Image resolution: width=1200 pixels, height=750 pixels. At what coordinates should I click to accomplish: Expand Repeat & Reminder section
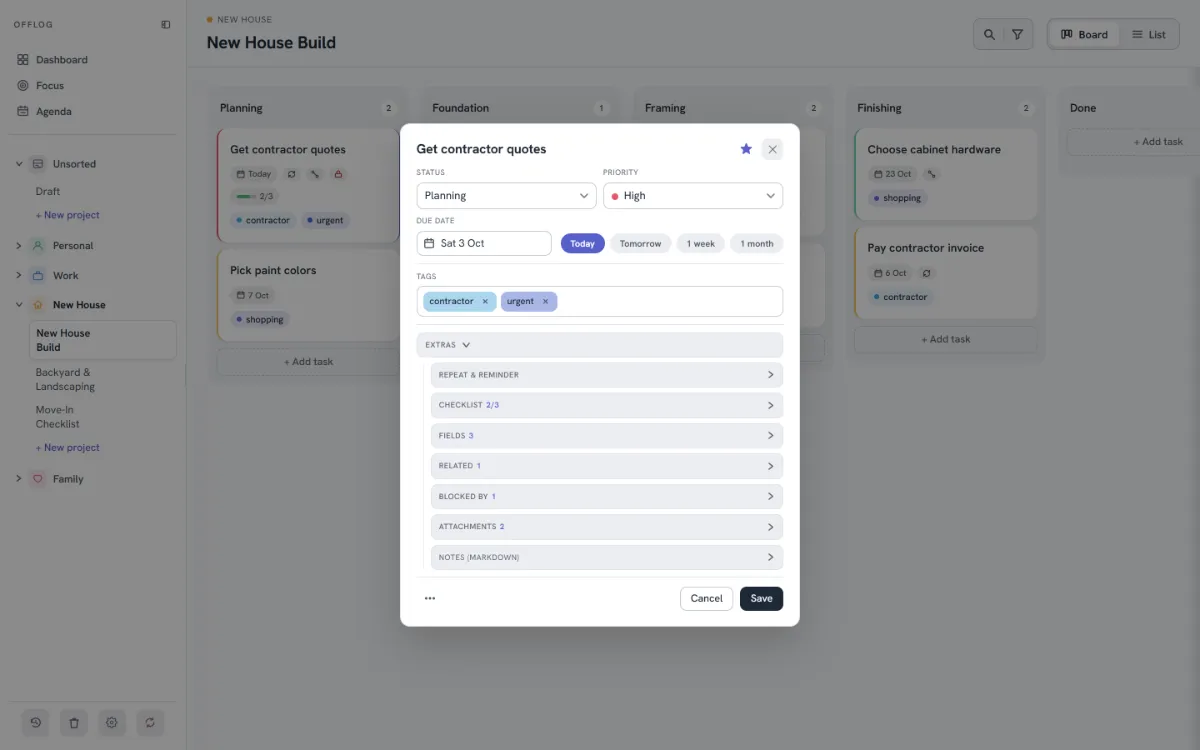(x=607, y=375)
